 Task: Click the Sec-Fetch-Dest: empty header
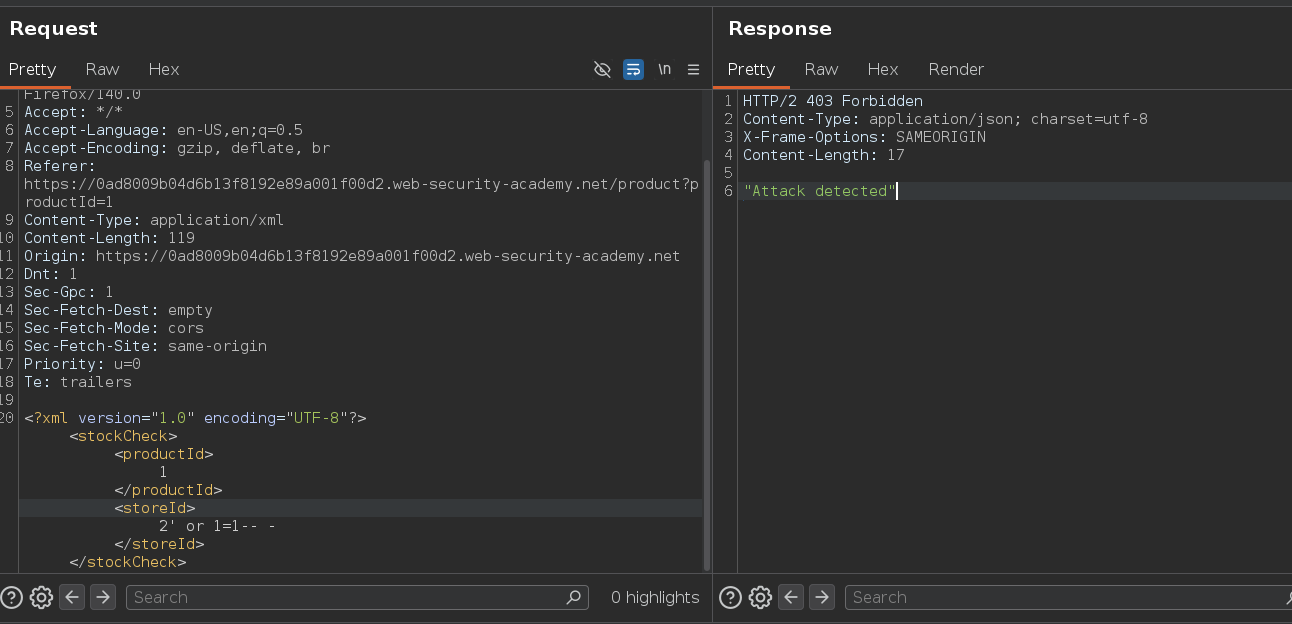click(x=118, y=310)
